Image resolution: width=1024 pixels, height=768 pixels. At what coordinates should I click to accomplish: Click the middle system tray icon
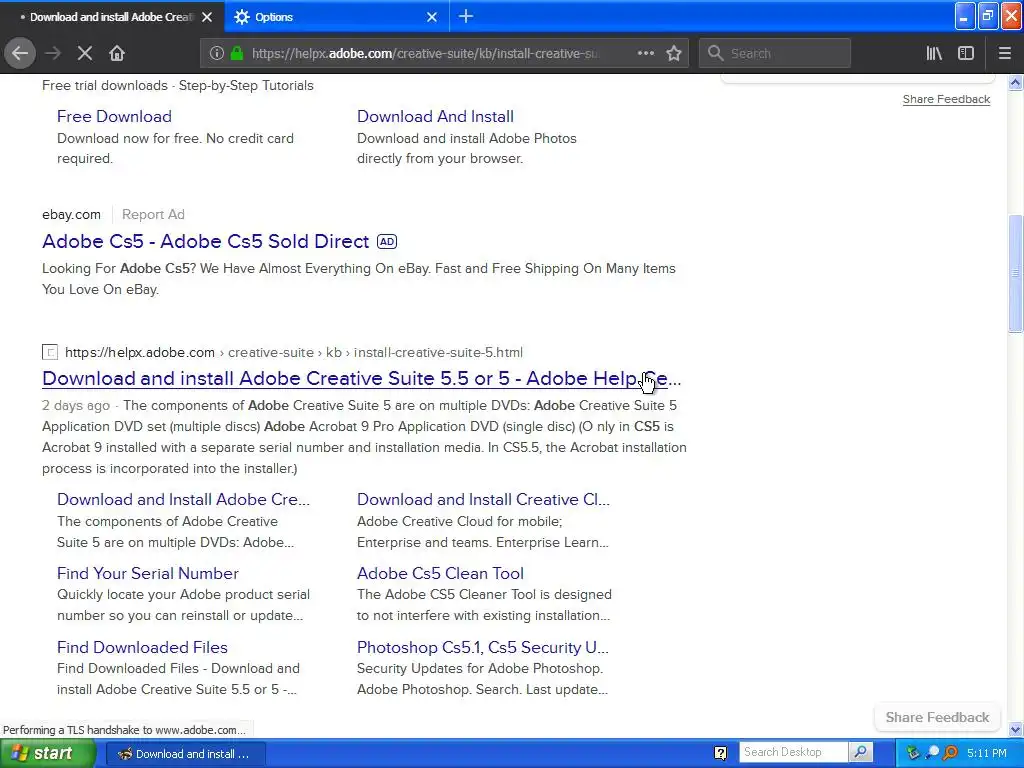click(932, 753)
